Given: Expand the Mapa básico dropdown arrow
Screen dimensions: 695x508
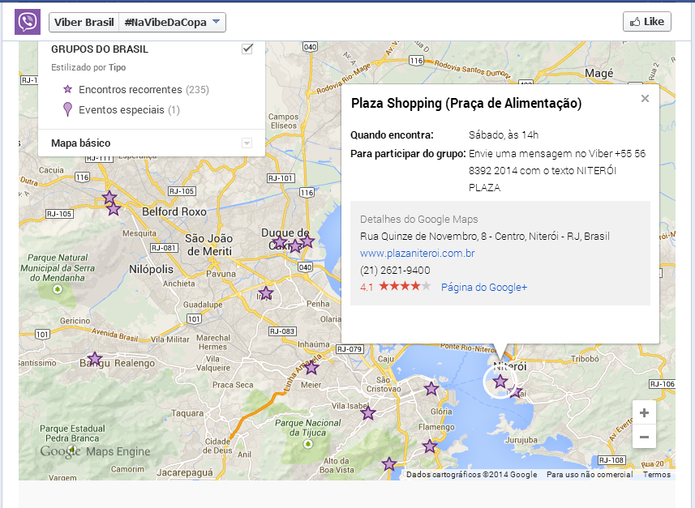Looking at the screenshot, I should (247, 143).
